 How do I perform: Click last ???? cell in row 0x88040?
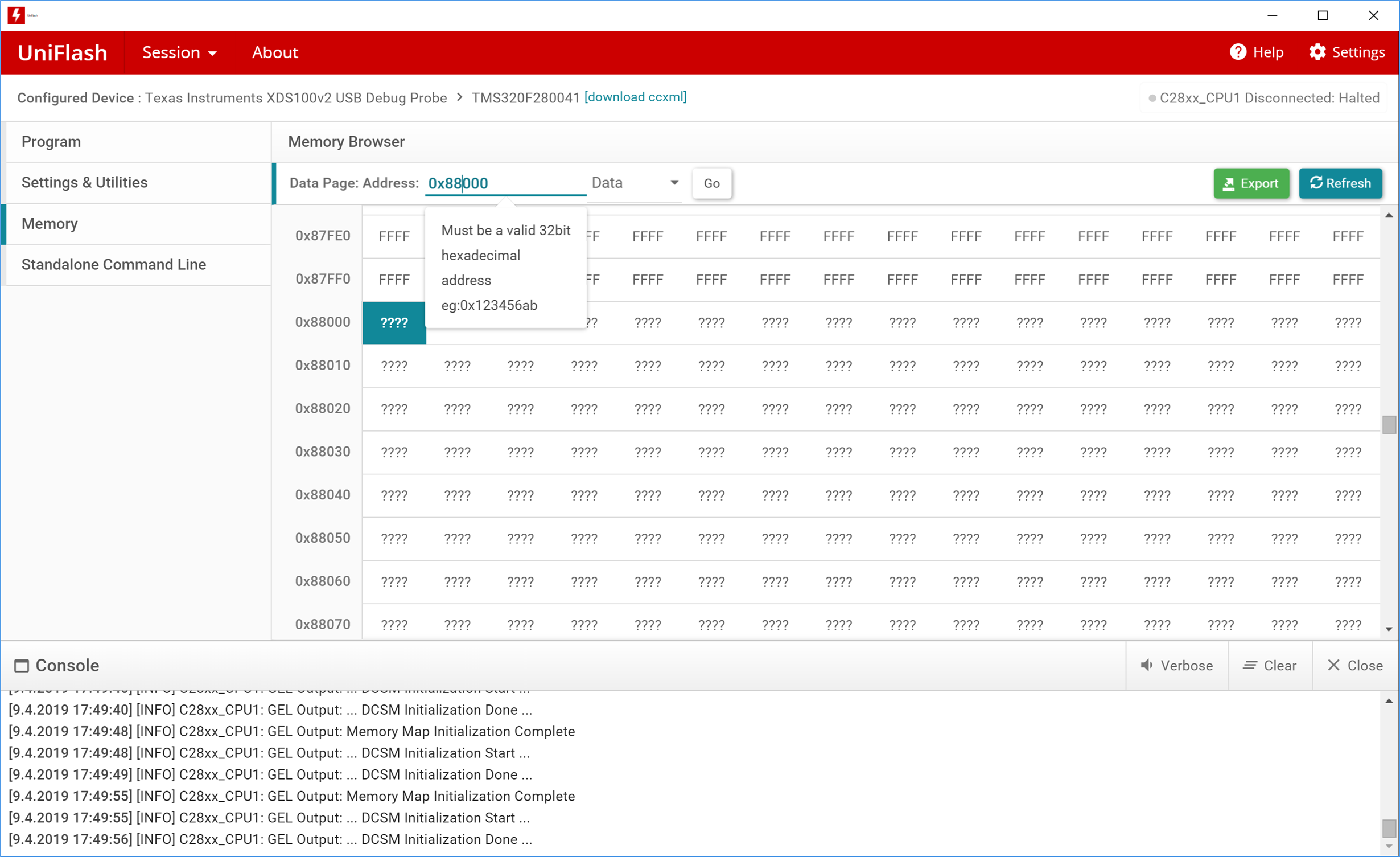tap(1348, 496)
